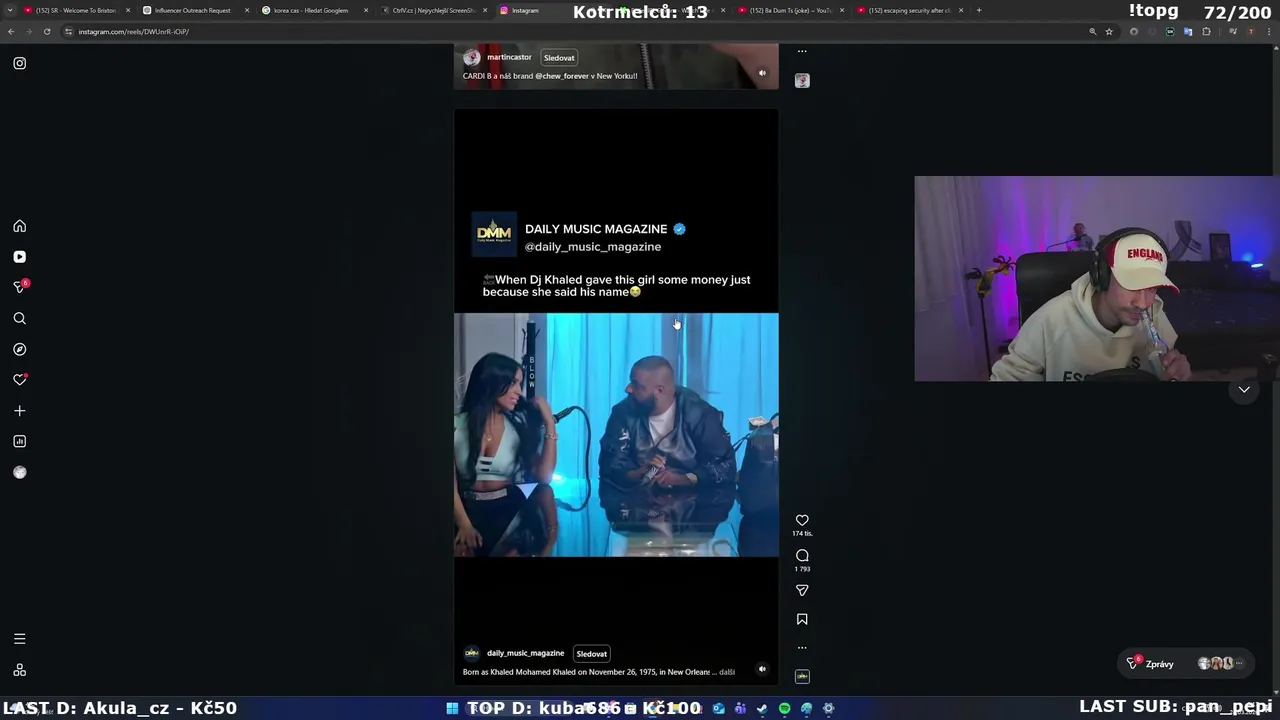Open dashboard chart icon in sidebar

[x=19, y=441]
